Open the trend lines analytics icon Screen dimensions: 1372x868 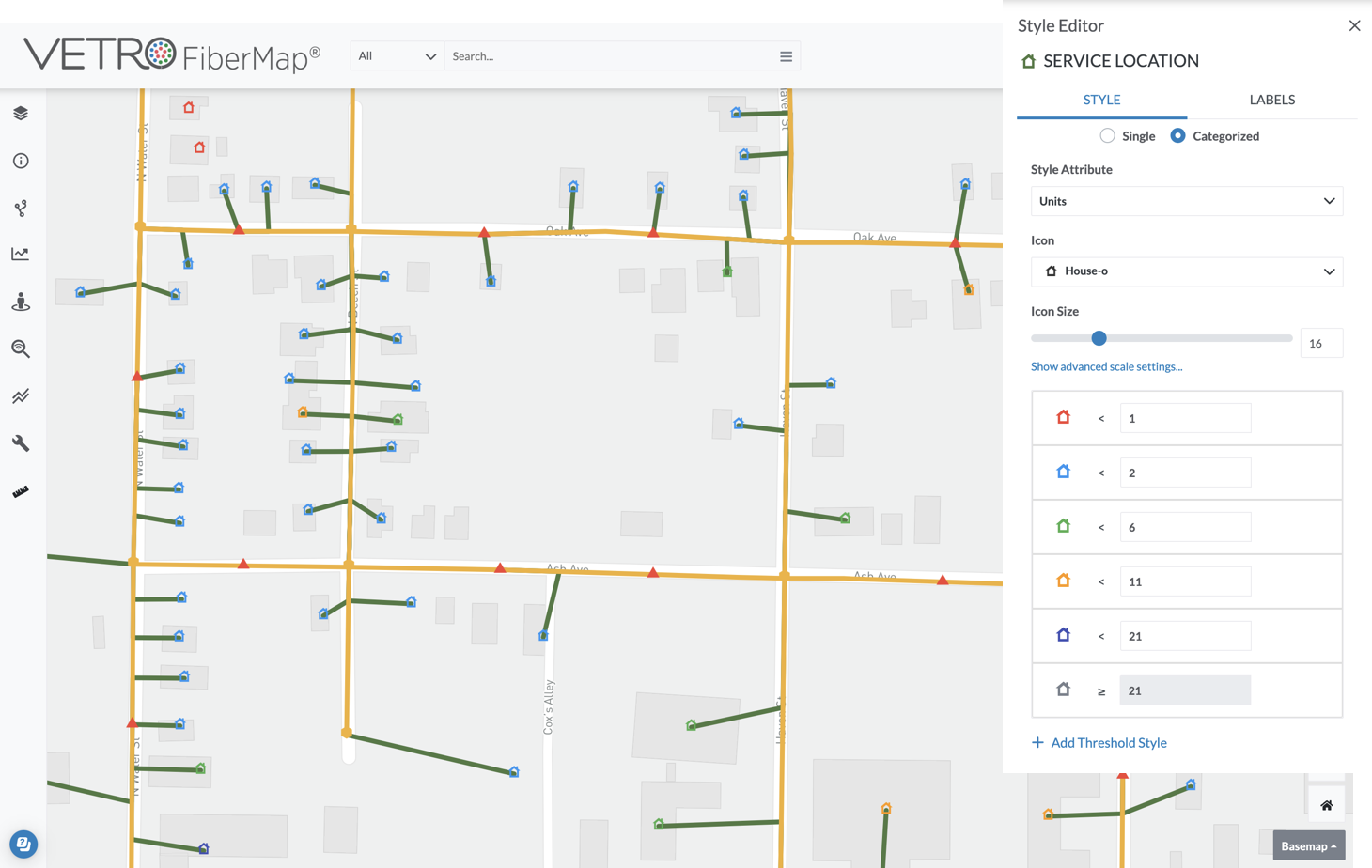(x=21, y=396)
